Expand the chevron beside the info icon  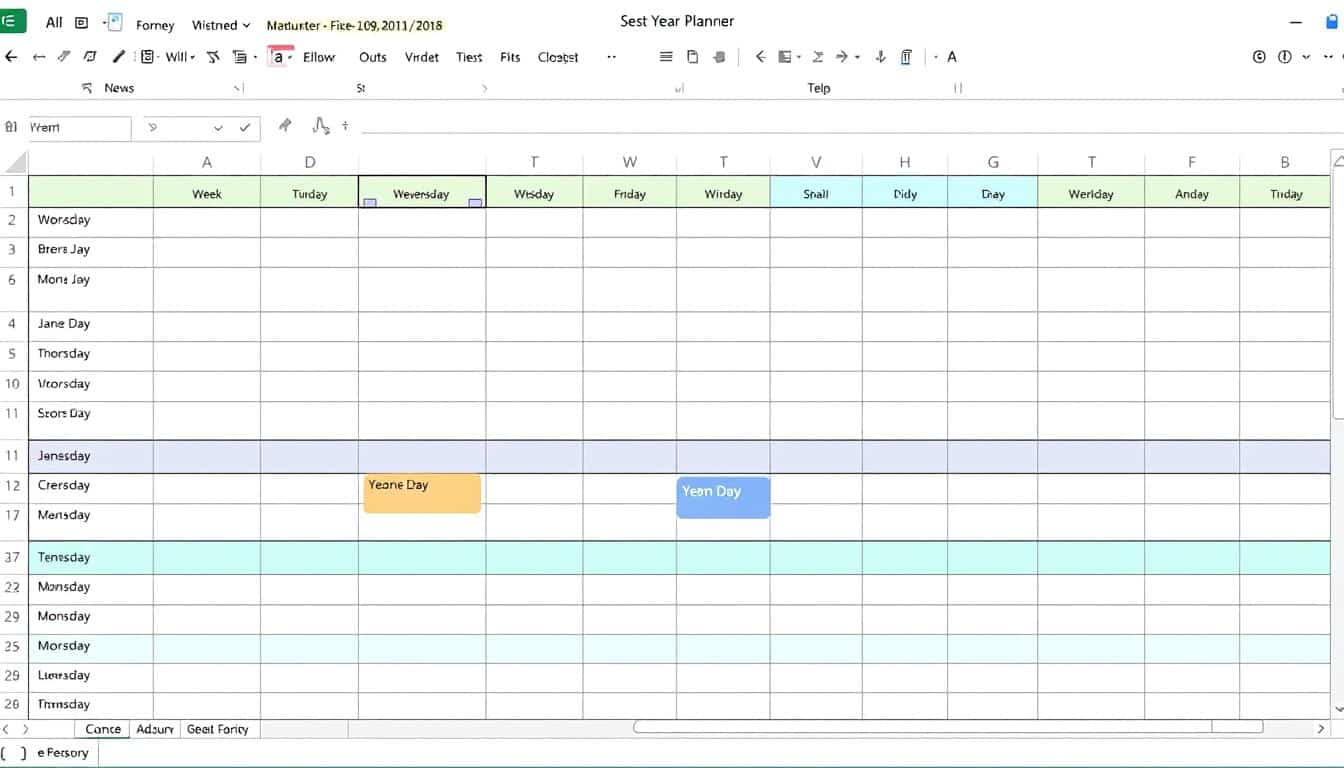pyautogui.click(x=1307, y=57)
